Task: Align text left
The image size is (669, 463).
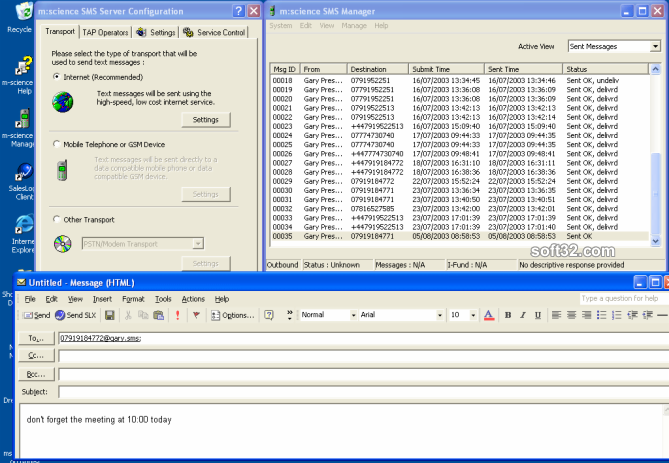Action: (556, 315)
